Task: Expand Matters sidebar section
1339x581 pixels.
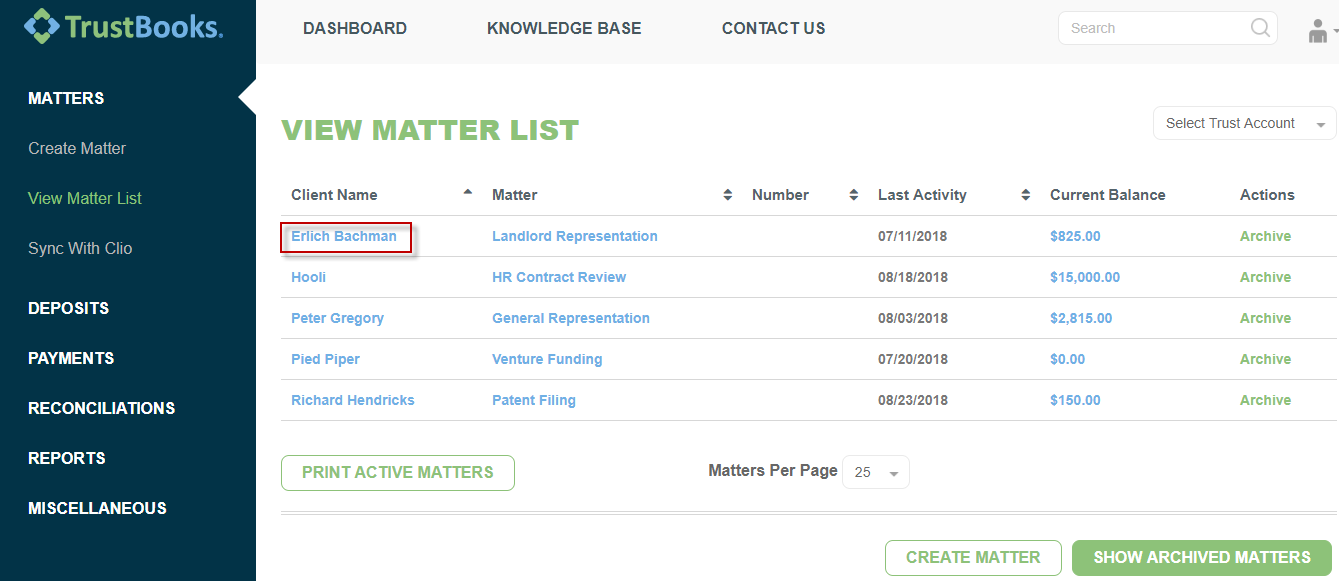Action: pyautogui.click(x=66, y=98)
